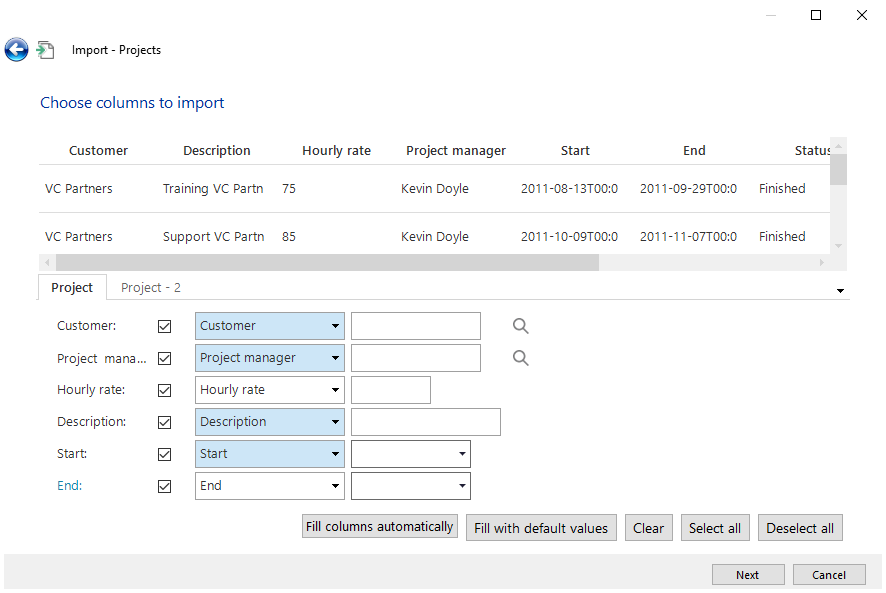
Task: Click the Next button
Action: tap(747, 575)
